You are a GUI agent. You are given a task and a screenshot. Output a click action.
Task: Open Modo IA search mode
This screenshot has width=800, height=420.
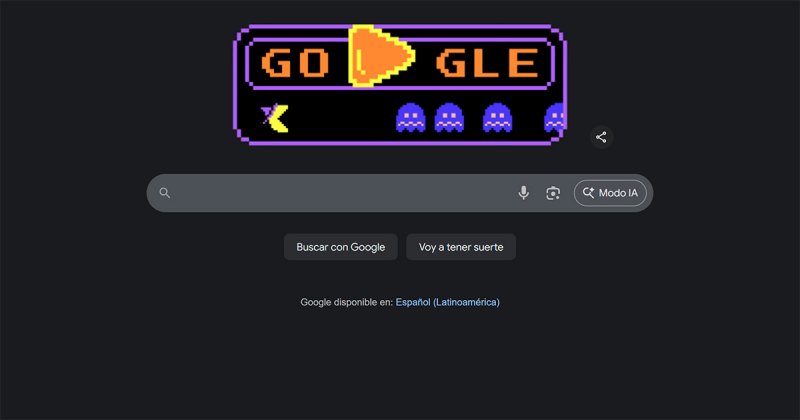tap(610, 193)
